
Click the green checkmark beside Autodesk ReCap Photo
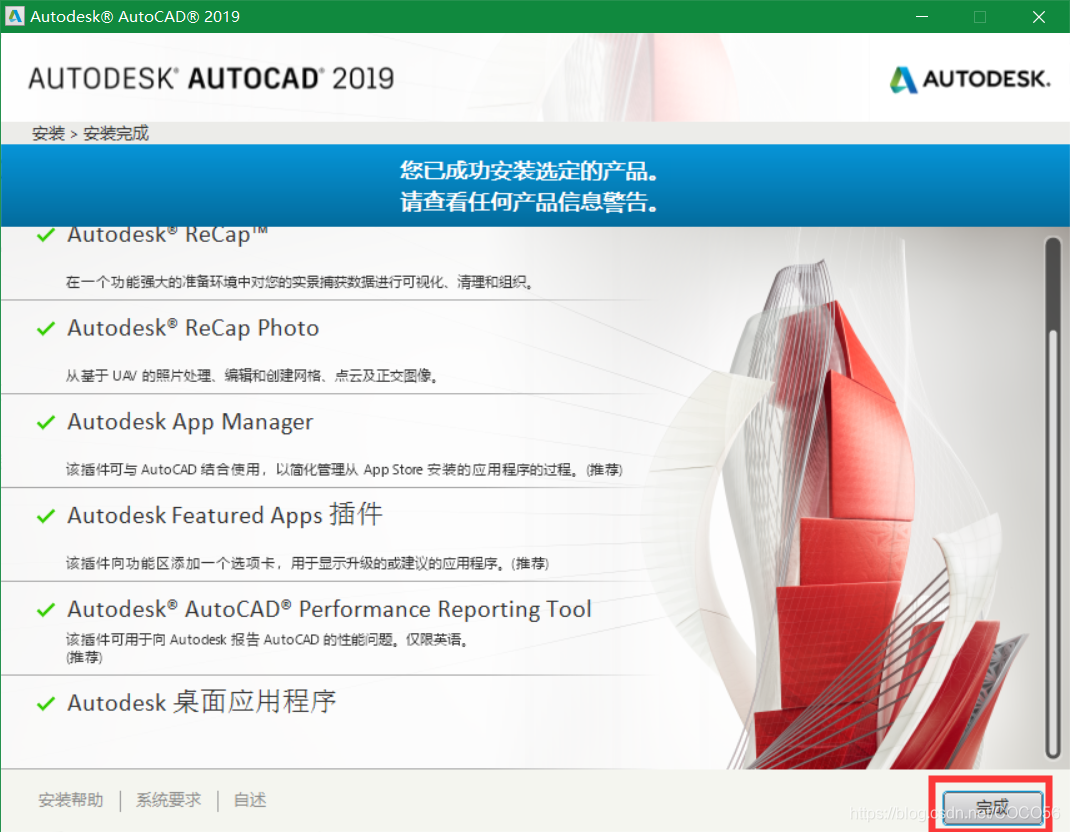point(45,329)
